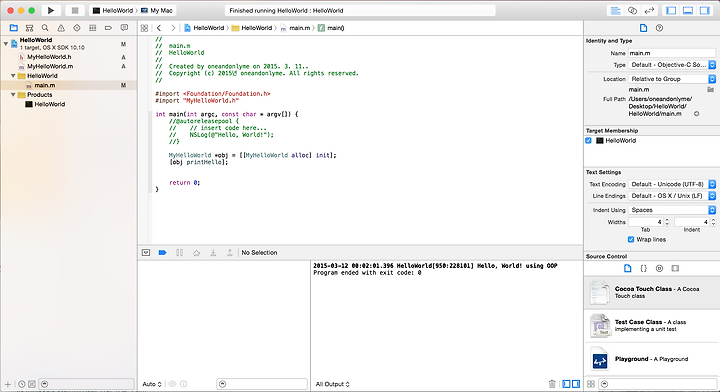Toggle breakpoints activation
720x392 pixels.
pos(163,252)
